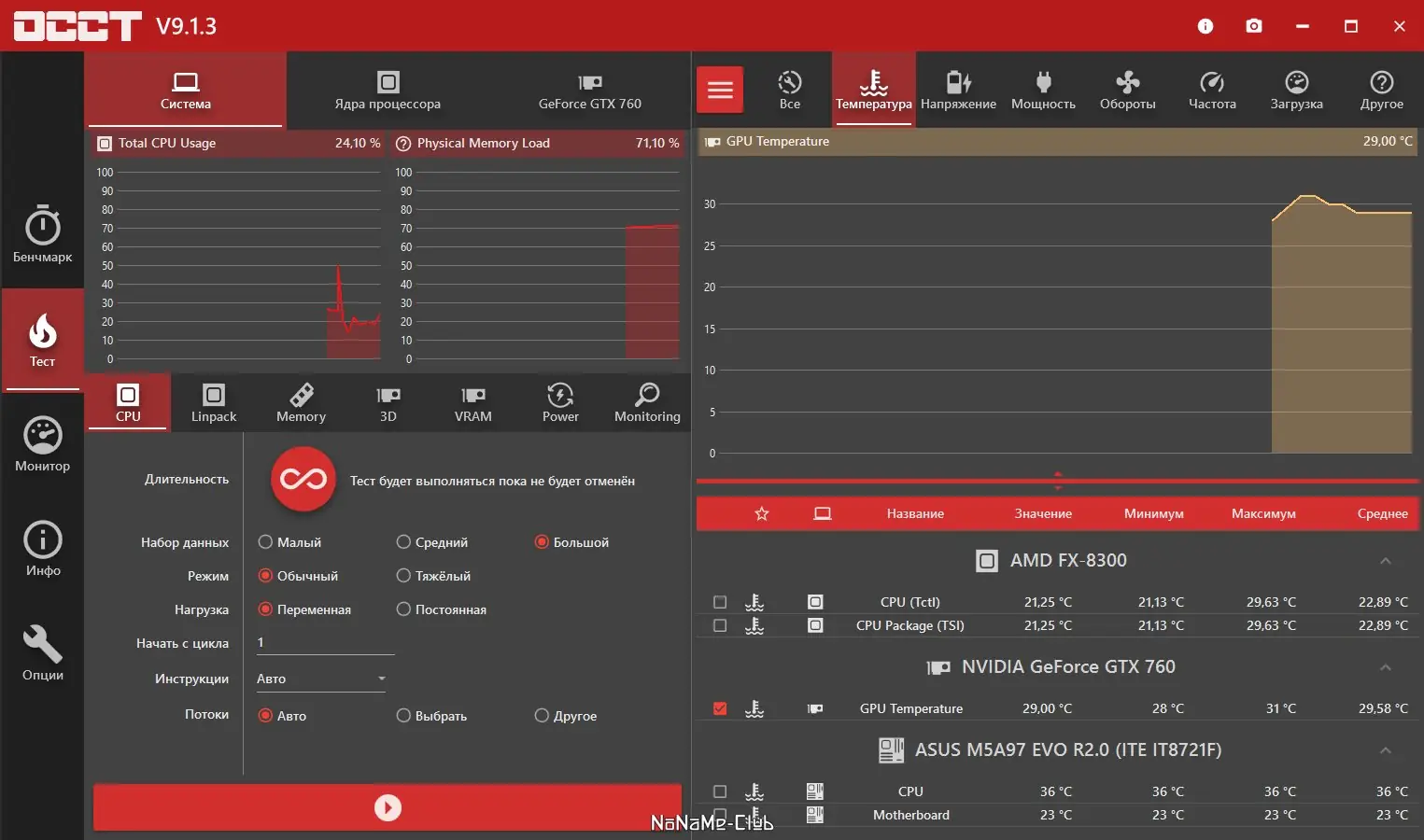Select the Температура sensor tab
The image size is (1424, 840).
874,90
